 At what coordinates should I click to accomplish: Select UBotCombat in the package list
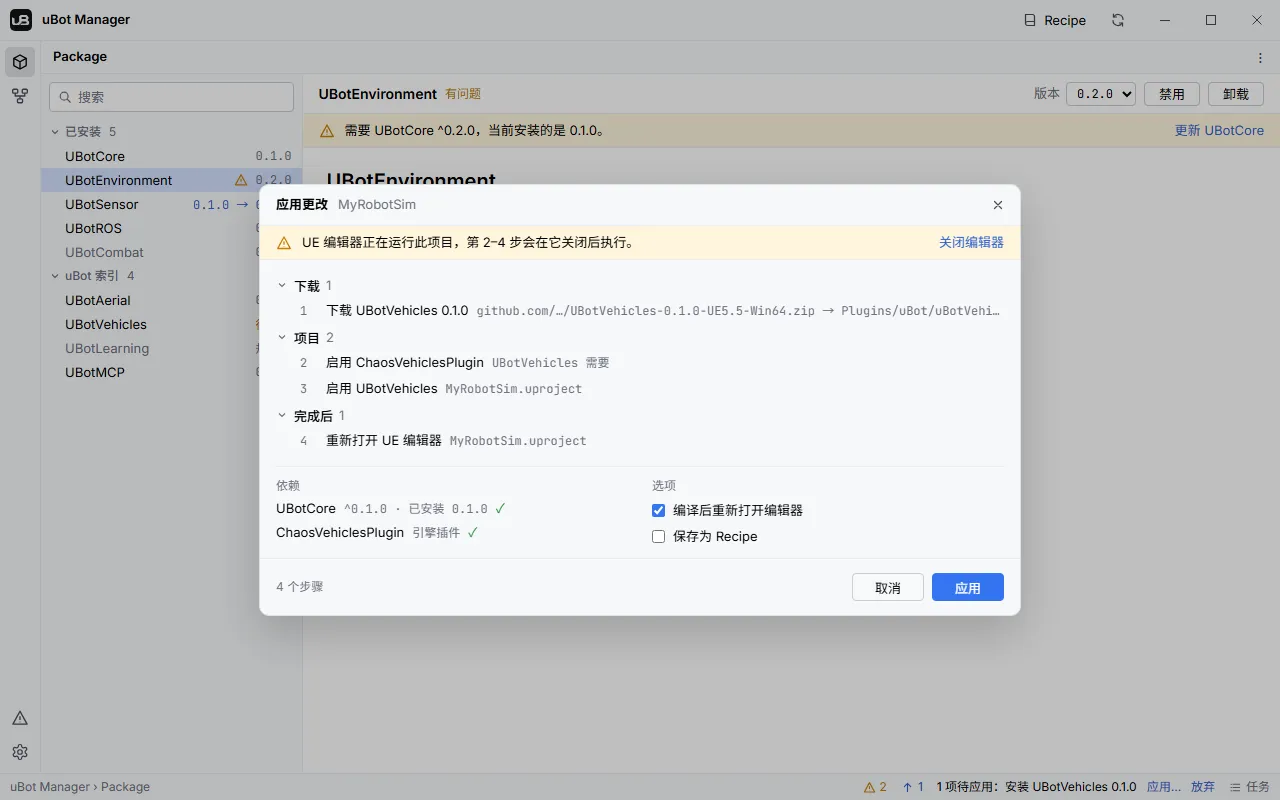tap(171, 252)
